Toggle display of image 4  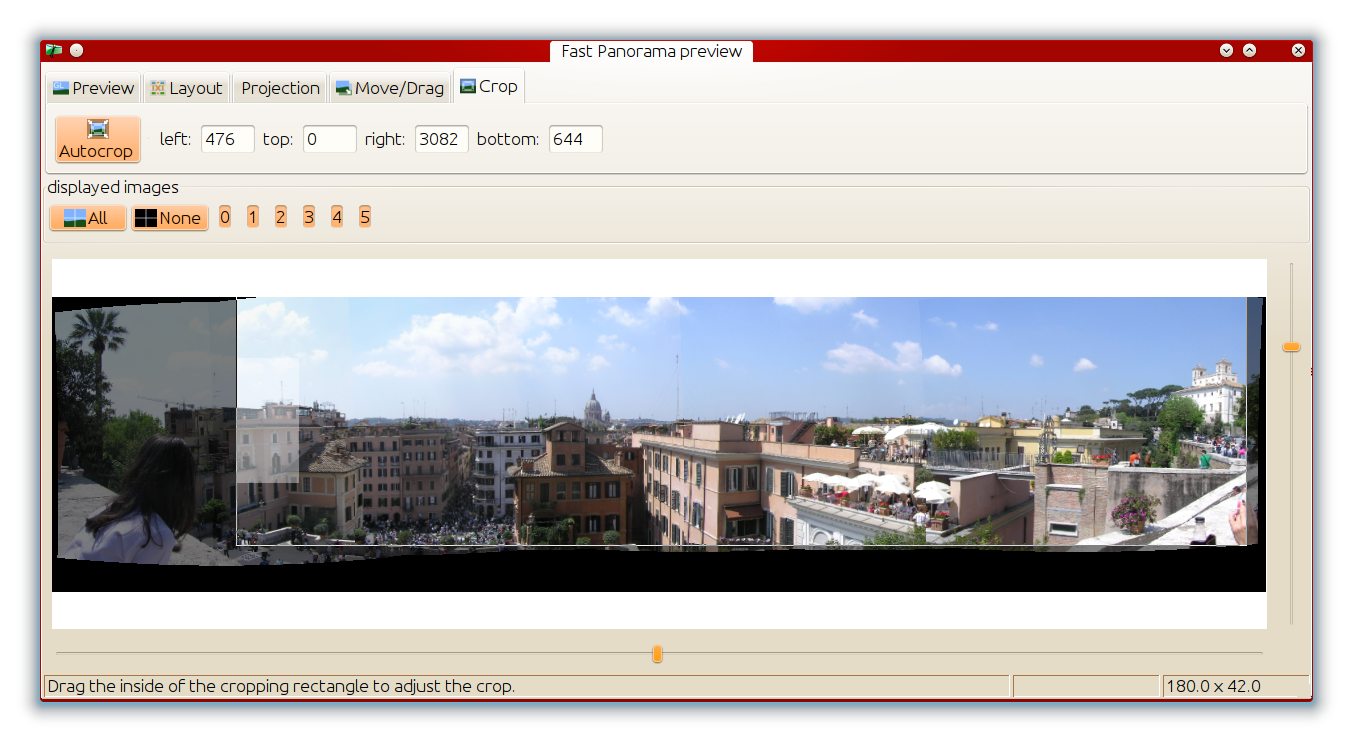(337, 217)
